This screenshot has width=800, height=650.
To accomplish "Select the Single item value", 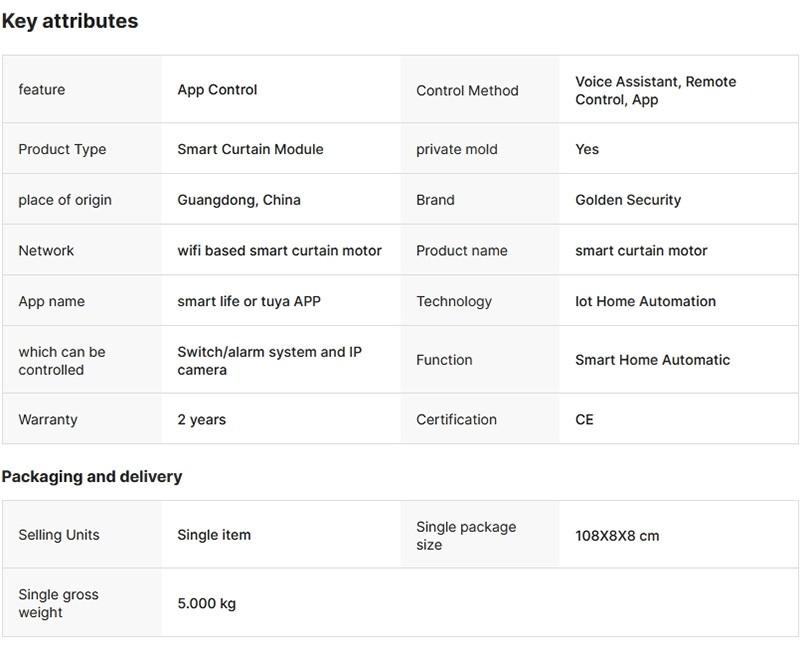I will 214,535.
